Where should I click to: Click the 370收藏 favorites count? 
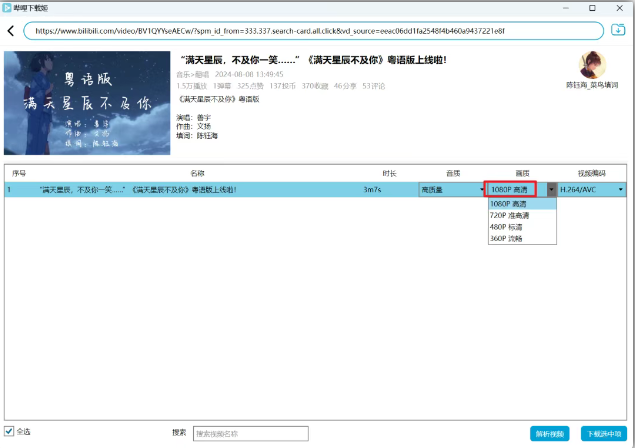315,86
